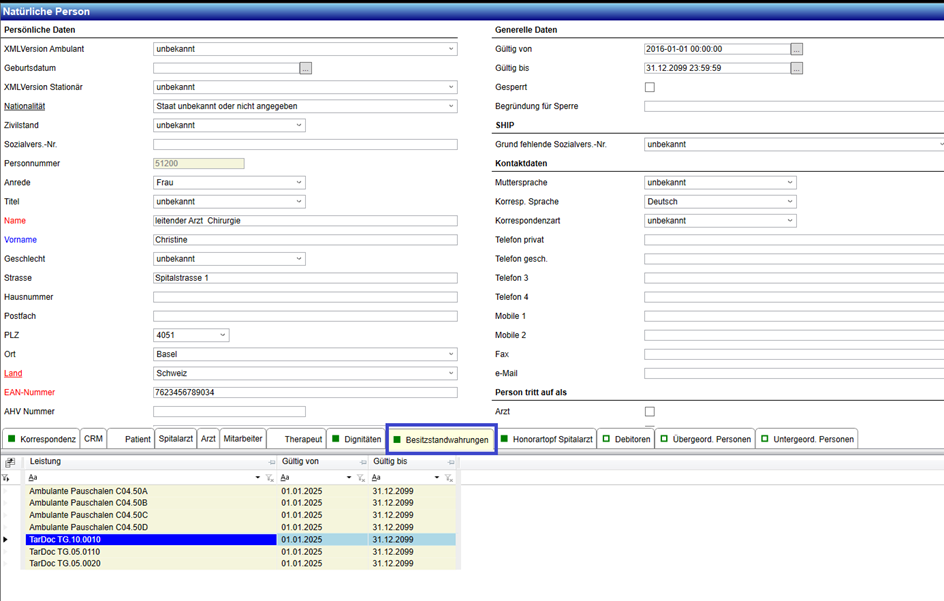Screen dimensions: 944x601
Task: Toggle the Gesperrt checkbox
Action: 650,87
